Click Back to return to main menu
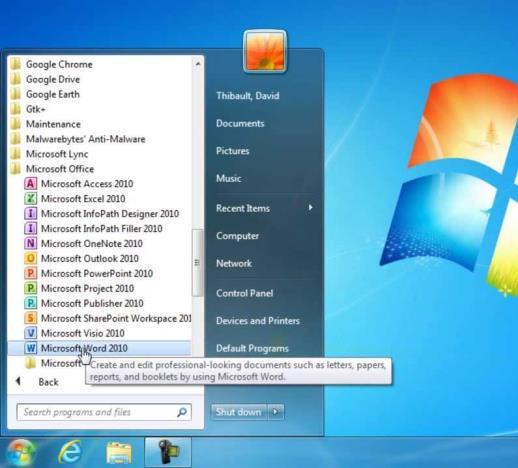This screenshot has height=468, width=518. click(x=48, y=382)
